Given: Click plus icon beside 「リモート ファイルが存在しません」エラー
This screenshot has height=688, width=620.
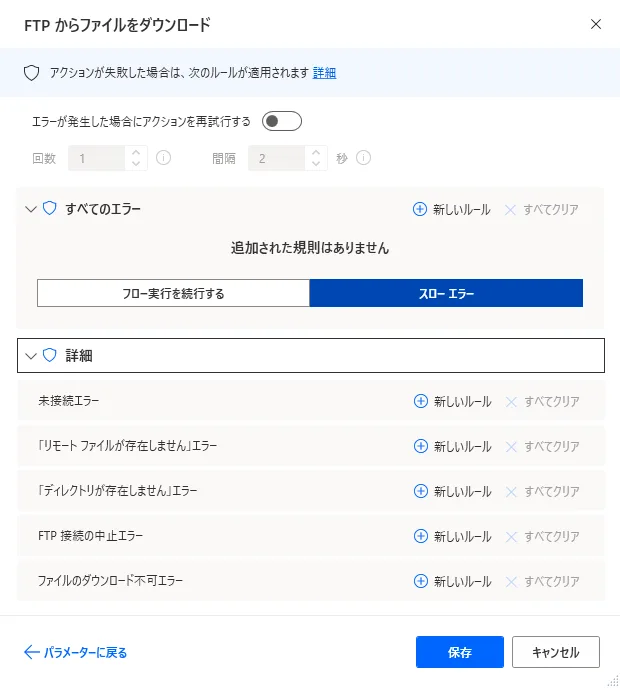Looking at the screenshot, I should pyautogui.click(x=420, y=446).
